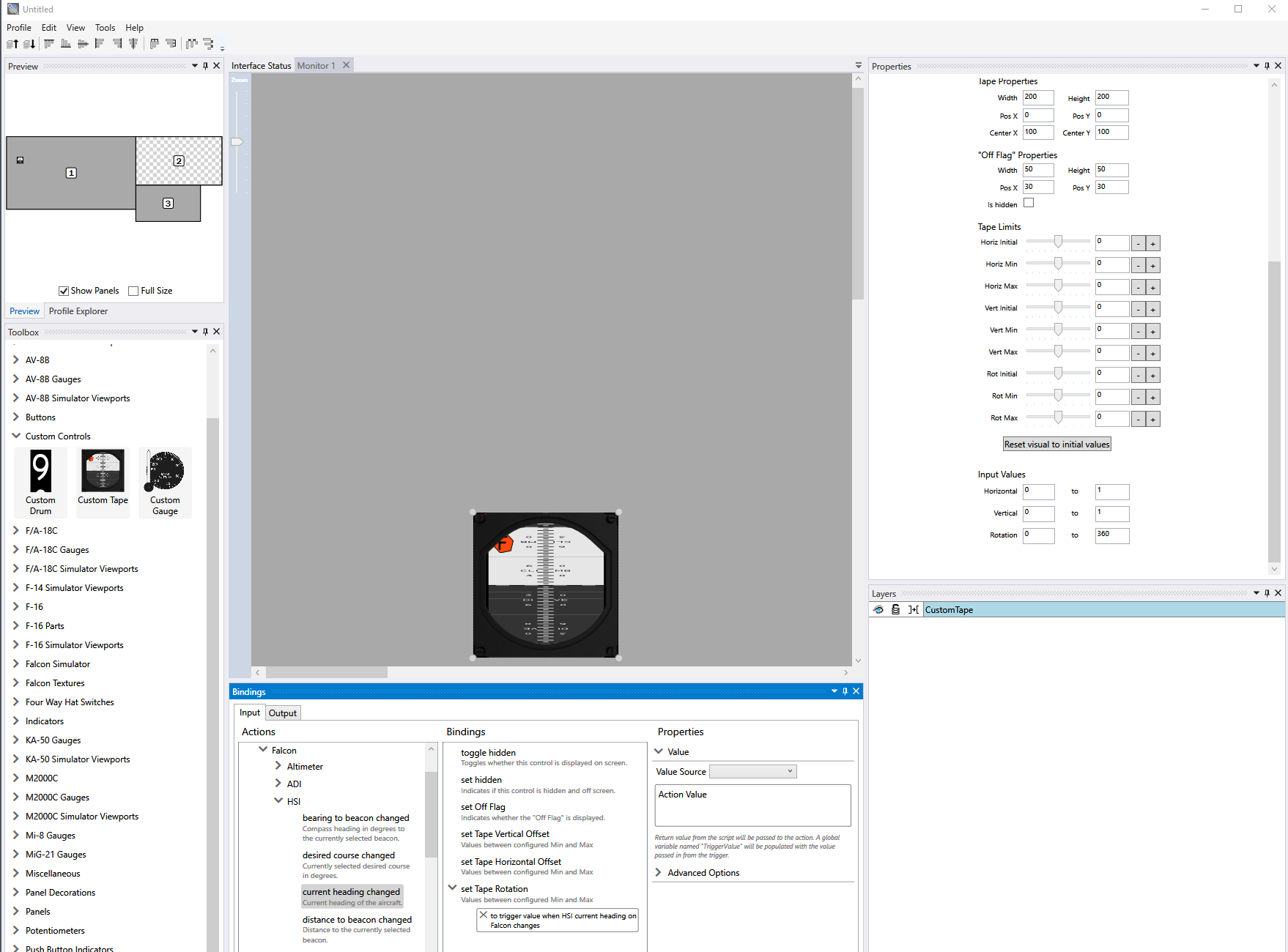1288x952 pixels.
Task: Enable the Full Size checkbox
Action: click(133, 291)
